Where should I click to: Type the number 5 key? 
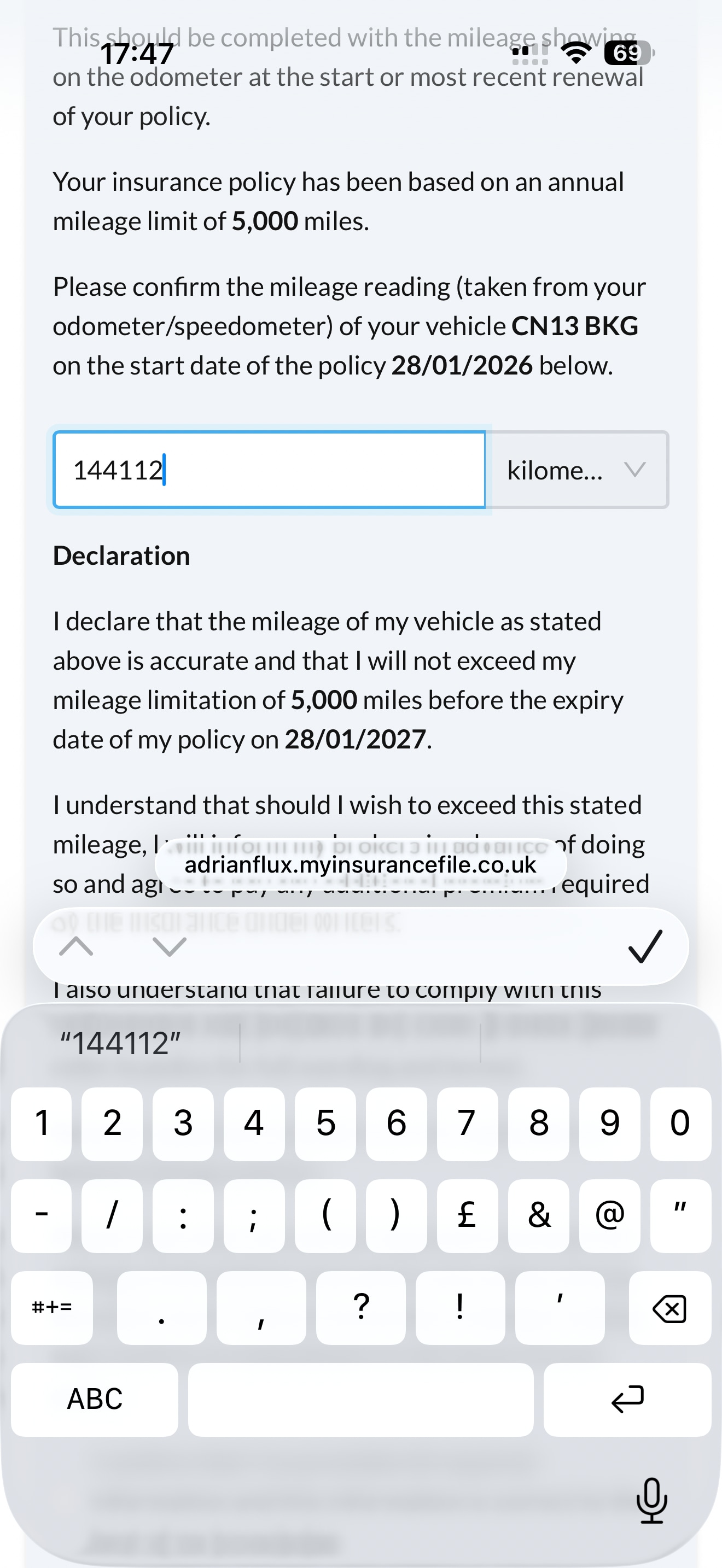point(325,1123)
